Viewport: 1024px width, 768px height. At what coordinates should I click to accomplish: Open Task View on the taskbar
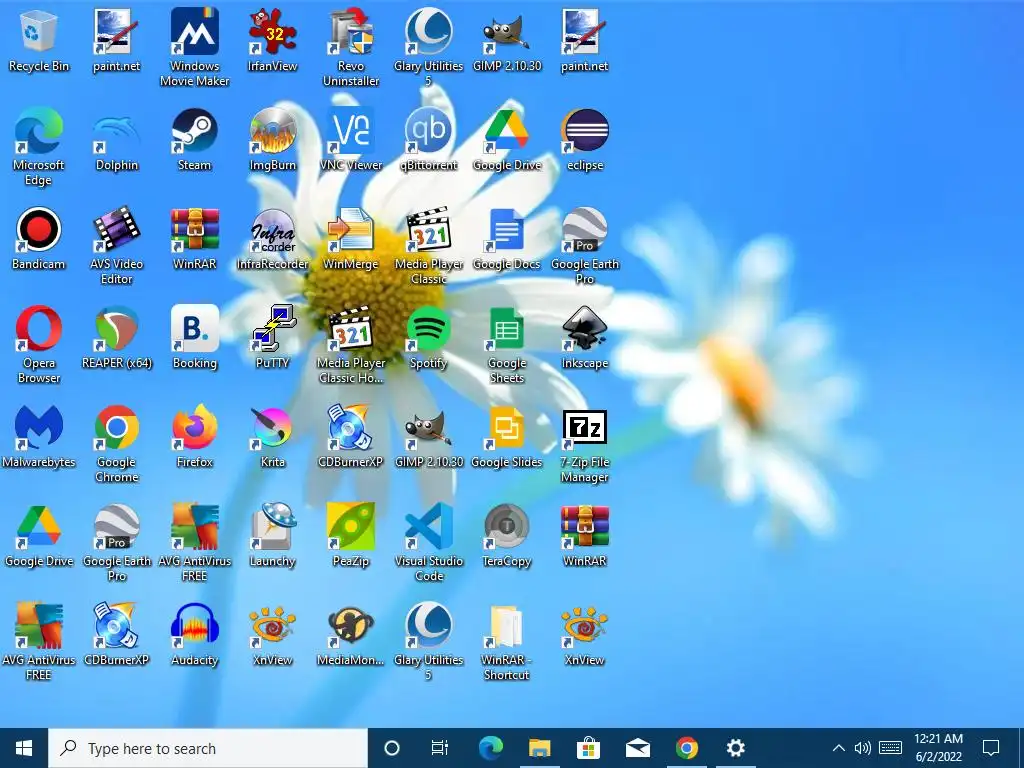[440, 748]
